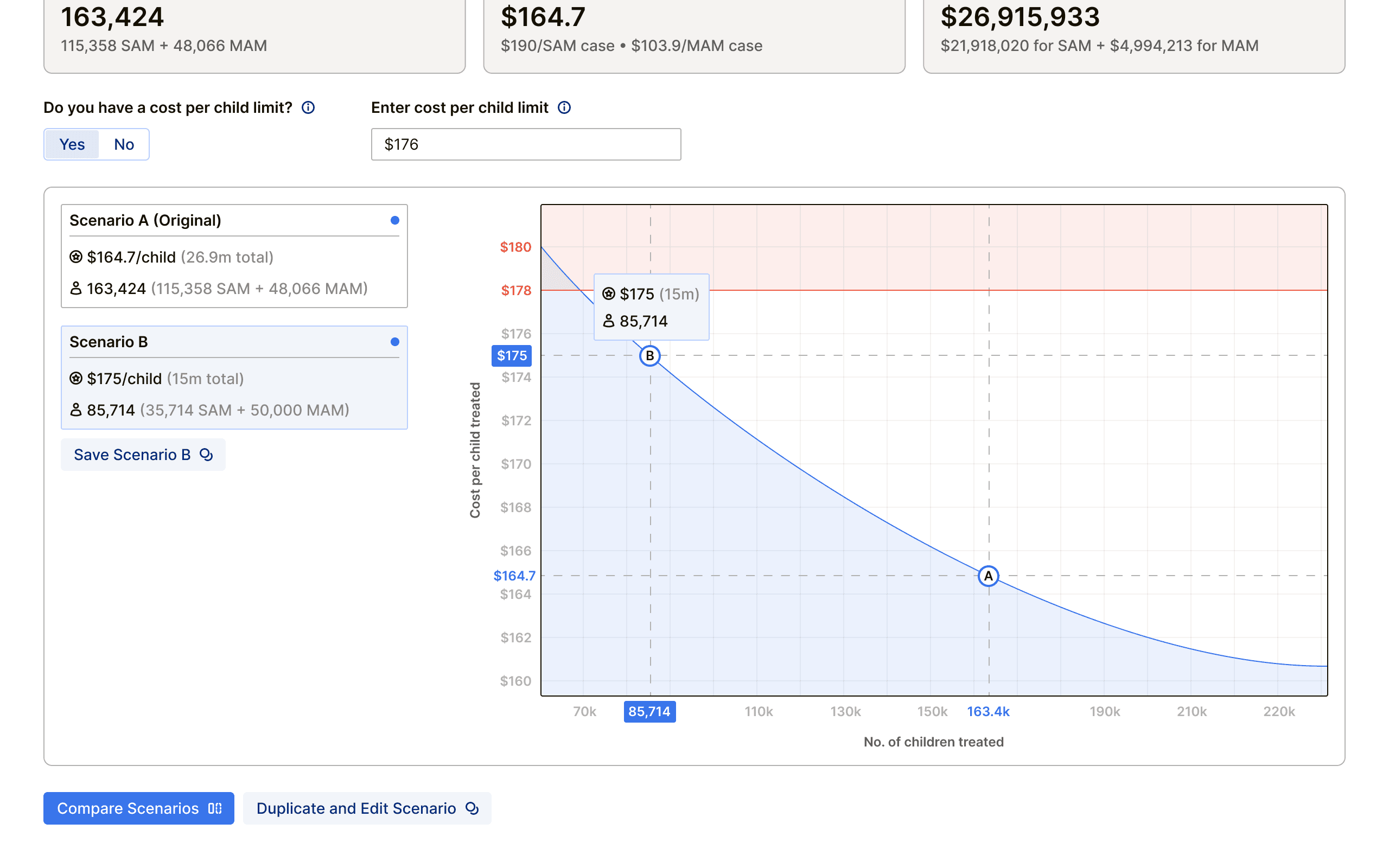Screen dimensions: 1389x868
Task: Click blue dot on Scenario B card
Action: [395, 342]
